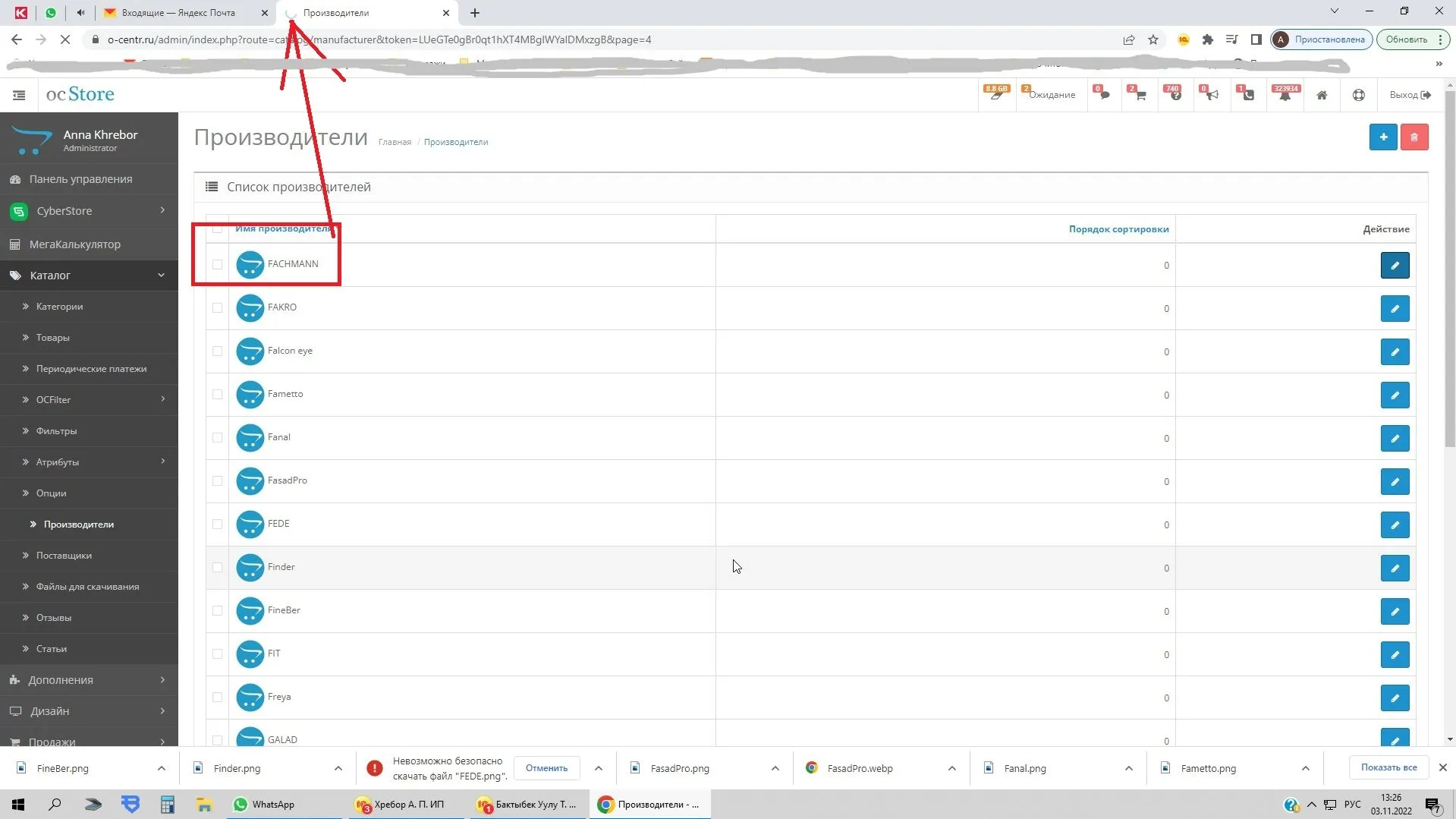Tick the select-all checkbox in table header

(218, 228)
